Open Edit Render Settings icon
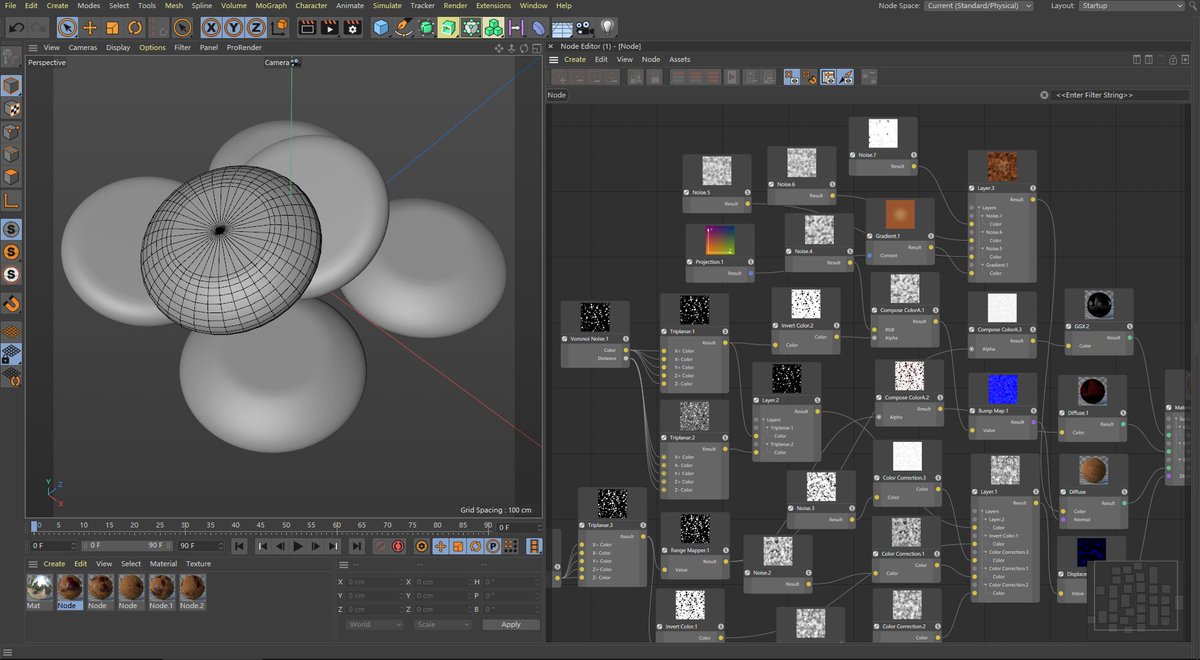Image resolution: width=1200 pixels, height=660 pixels. tap(352, 27)
